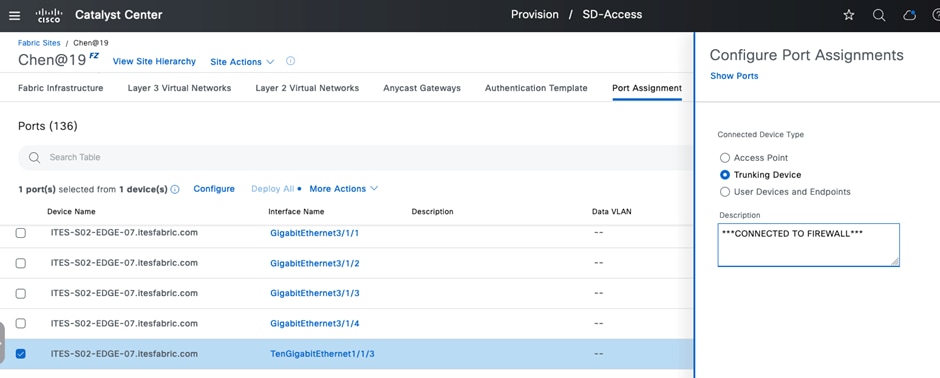Click the Description column header
The width and height of the screenshot is (940, 378).
click(432, 211)
